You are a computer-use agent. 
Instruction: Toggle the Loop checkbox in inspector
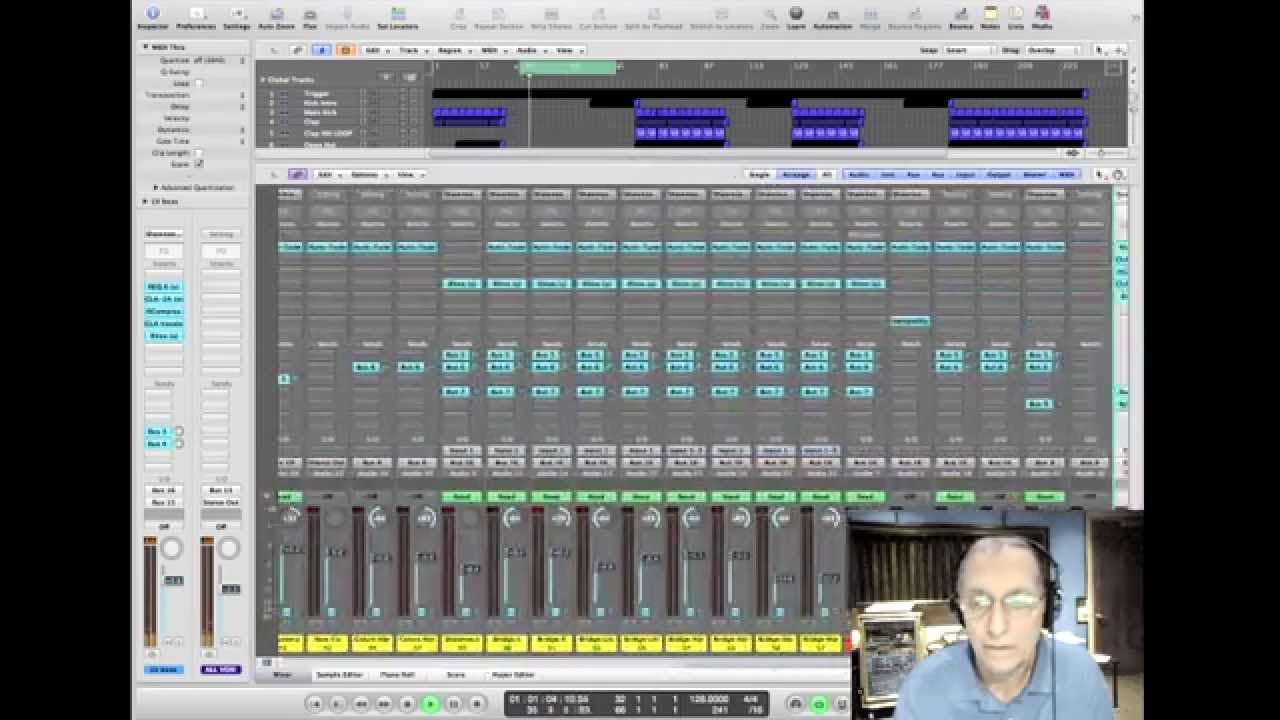click(199, 84)
